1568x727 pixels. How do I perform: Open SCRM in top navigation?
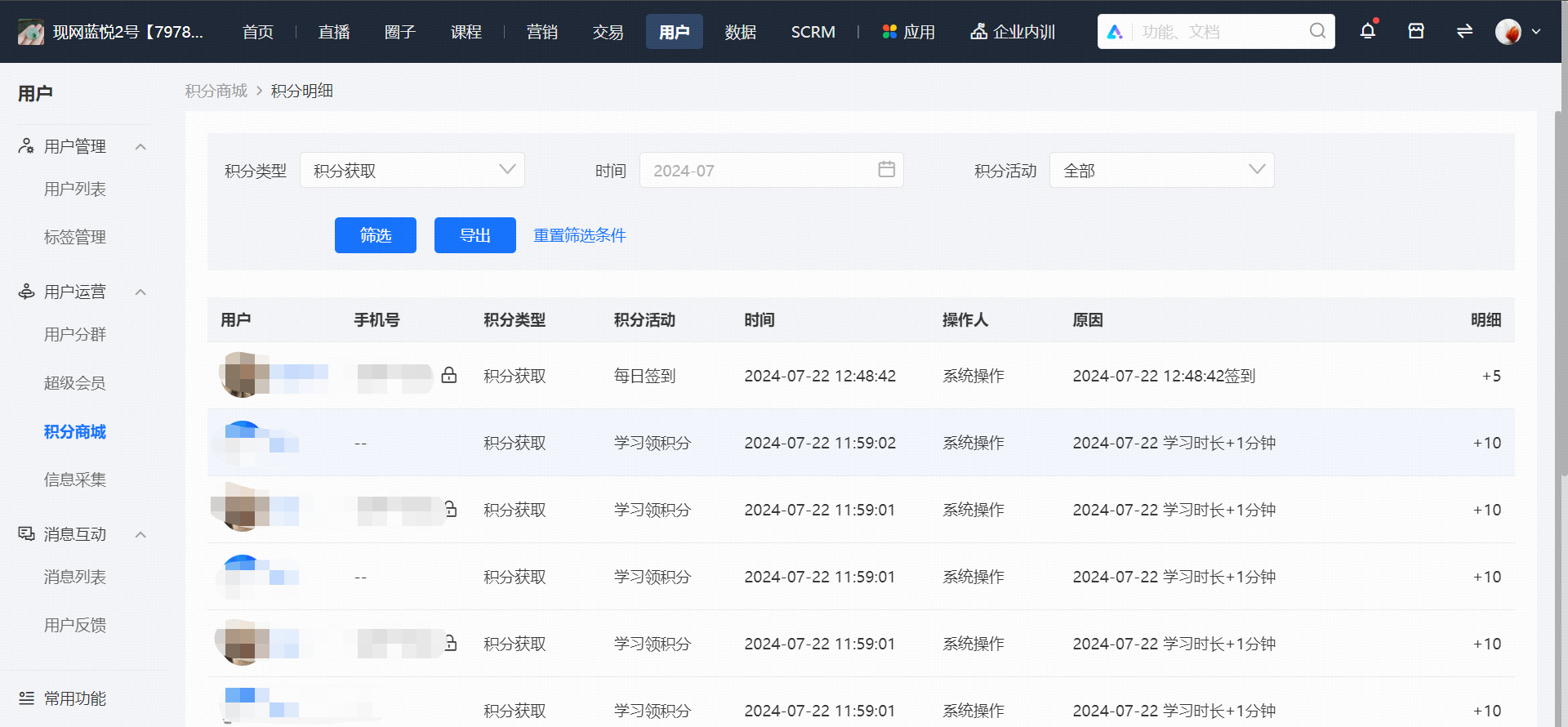(x=813, y=32)
